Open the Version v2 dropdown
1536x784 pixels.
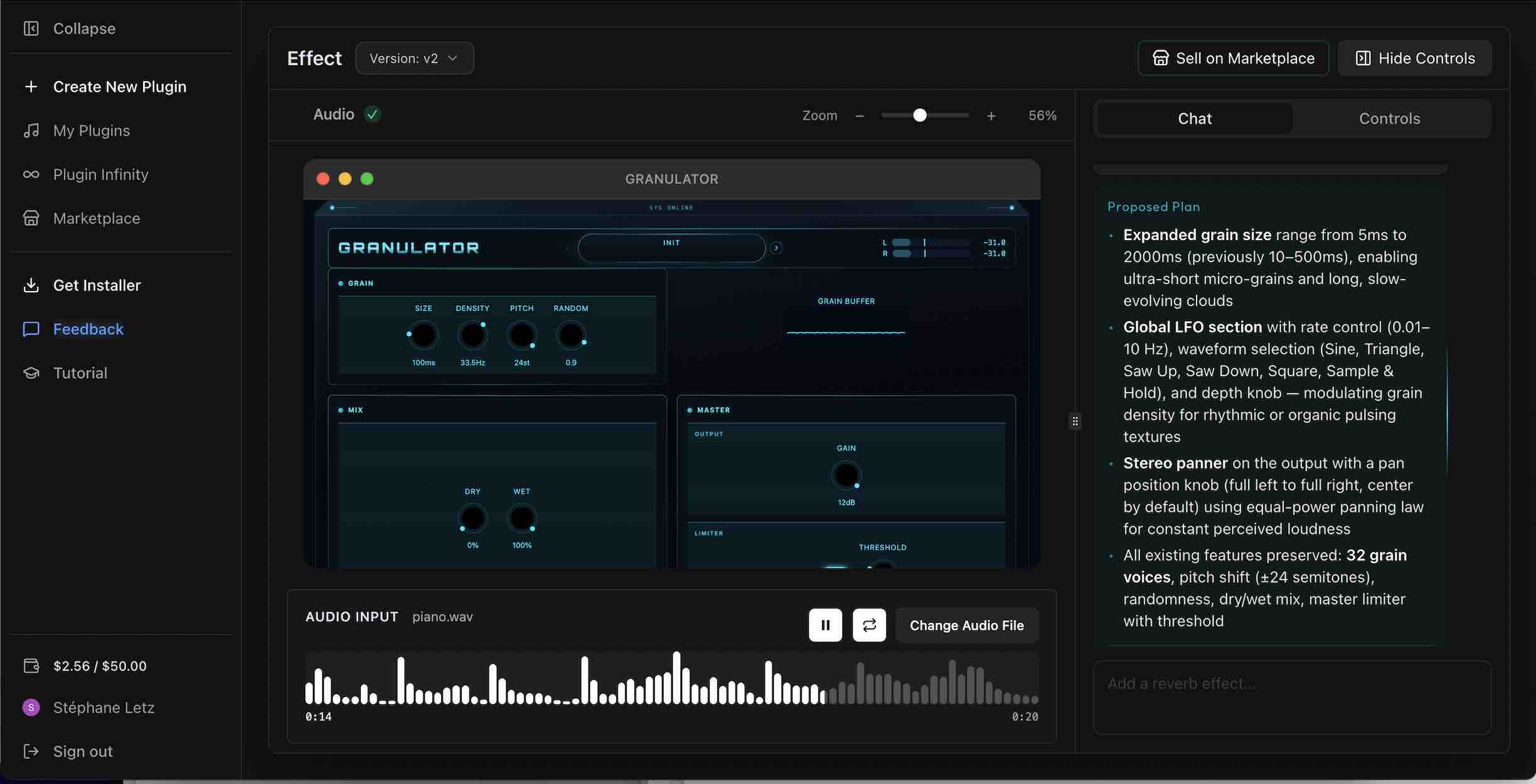click(414, 58)
